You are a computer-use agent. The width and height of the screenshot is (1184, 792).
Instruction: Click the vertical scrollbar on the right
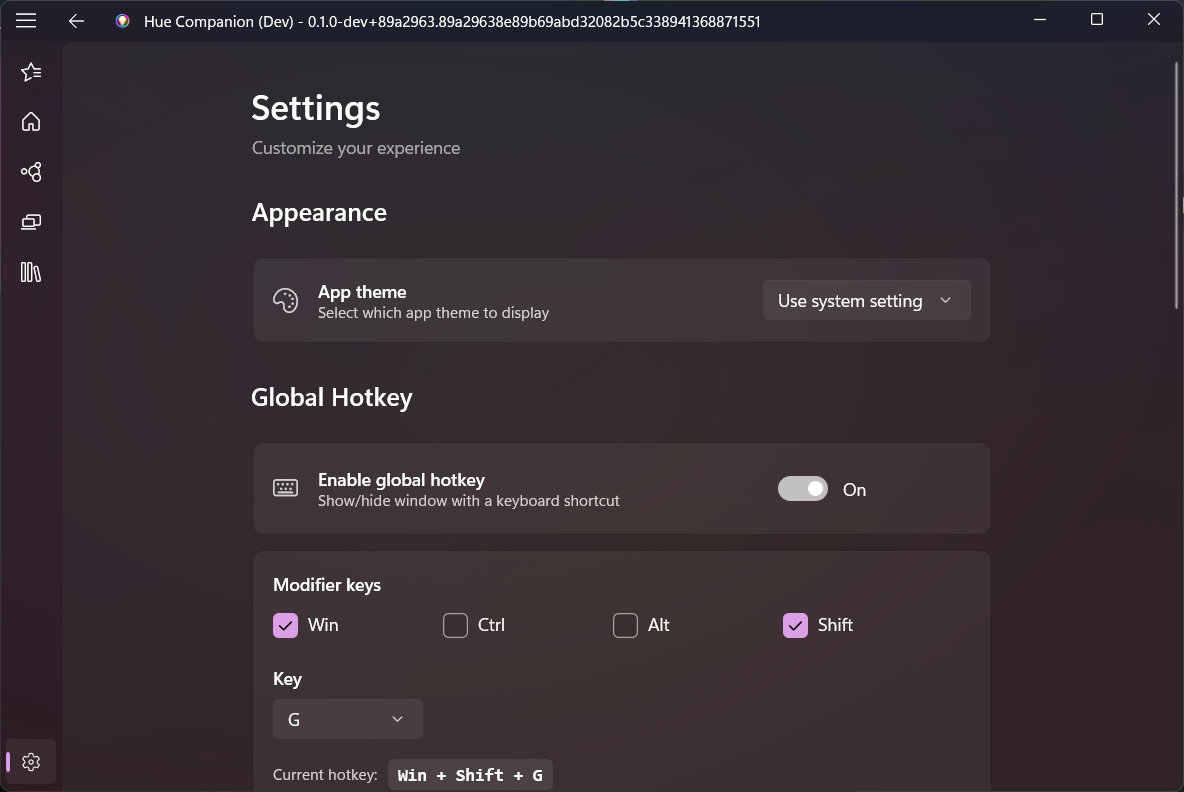(1176, 186)
